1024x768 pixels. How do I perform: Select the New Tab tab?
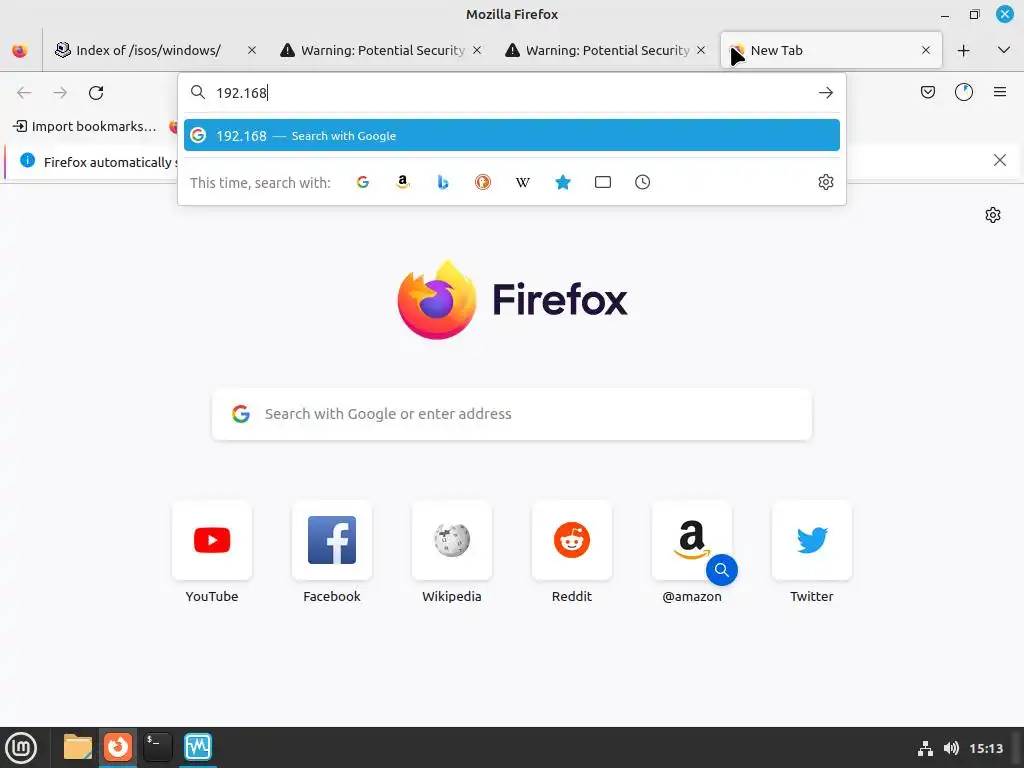(831, 50)
